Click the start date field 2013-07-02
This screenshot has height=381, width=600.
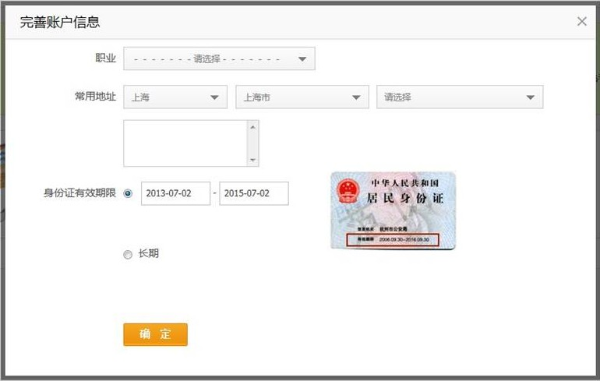click(176, 194)
